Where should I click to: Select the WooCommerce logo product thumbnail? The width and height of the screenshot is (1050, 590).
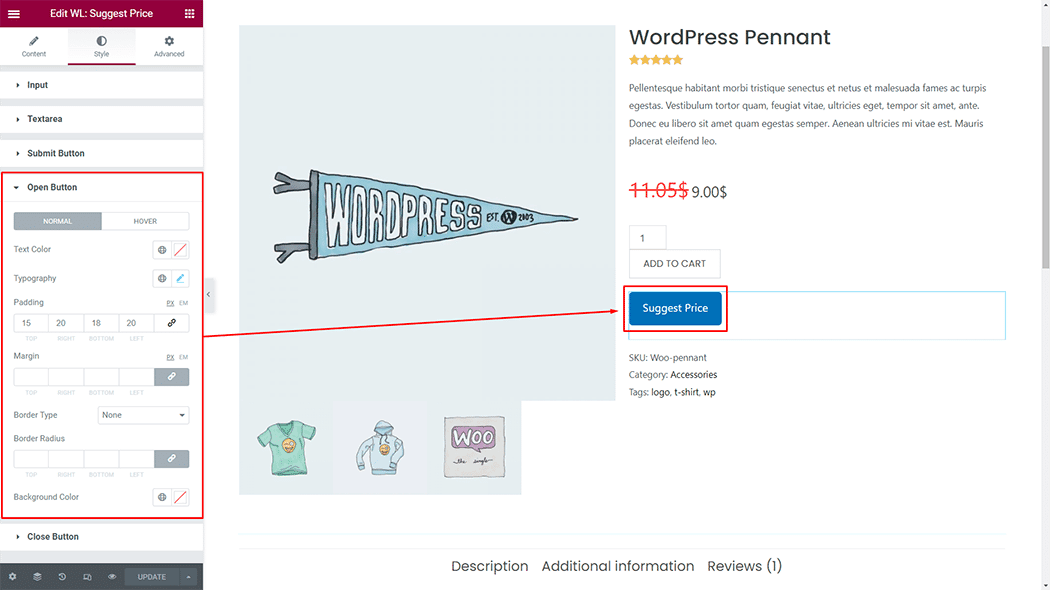point(474,448)
